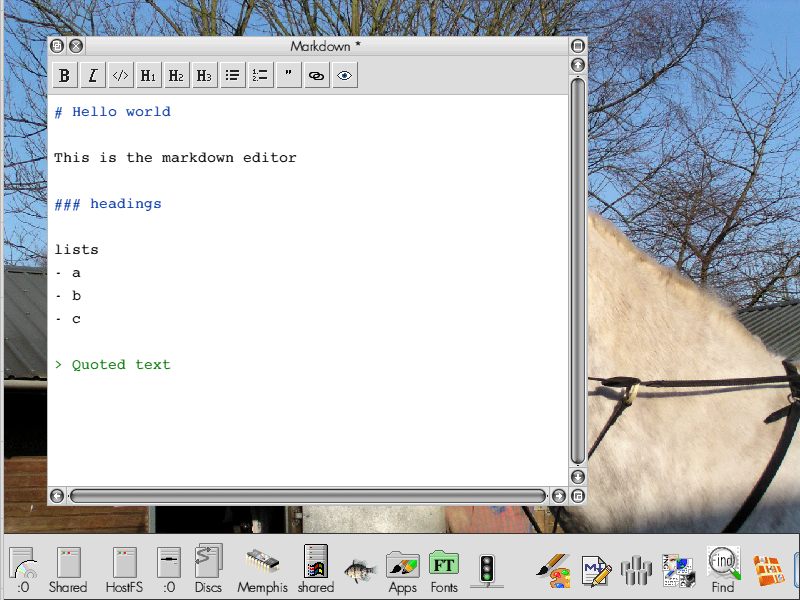Insert inline code with the </> button
800x600 pixels.
coord(121,76)
